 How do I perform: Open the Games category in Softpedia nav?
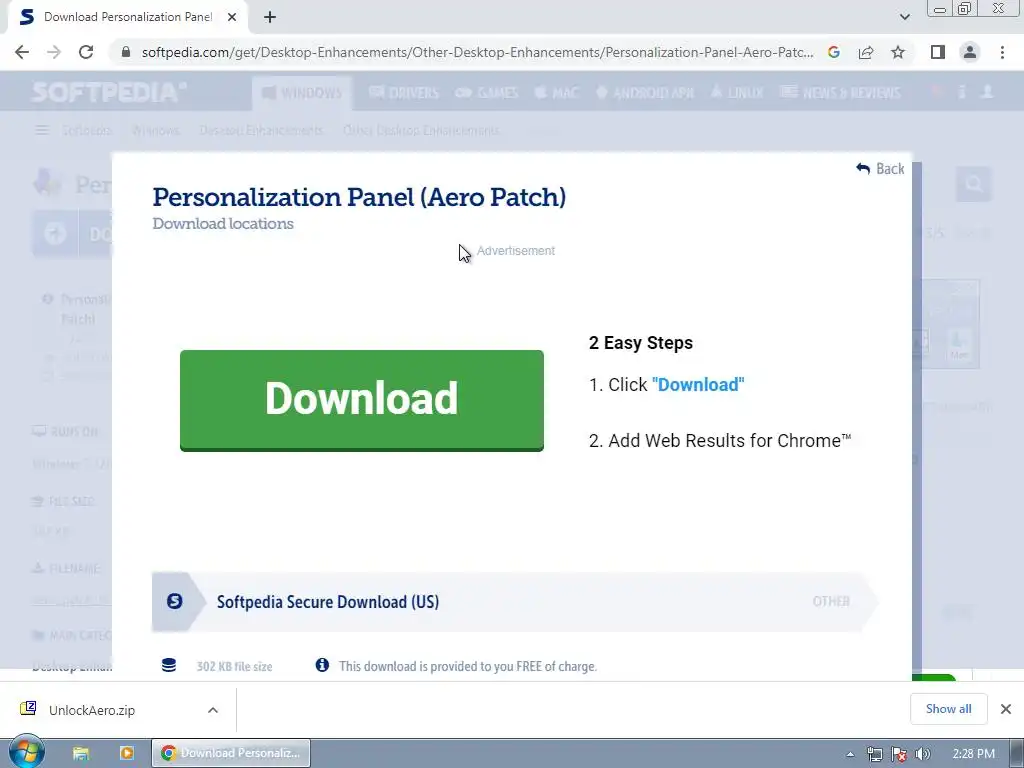point(487,93)
